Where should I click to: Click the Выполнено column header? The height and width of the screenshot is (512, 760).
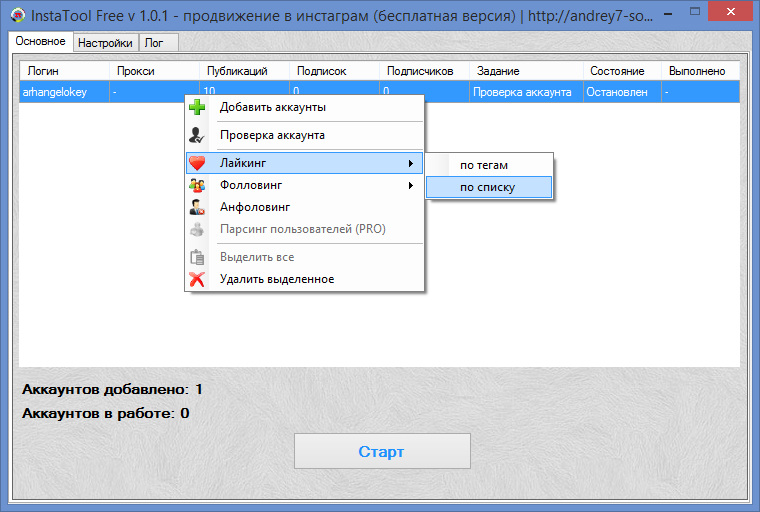tap(700, 71)
